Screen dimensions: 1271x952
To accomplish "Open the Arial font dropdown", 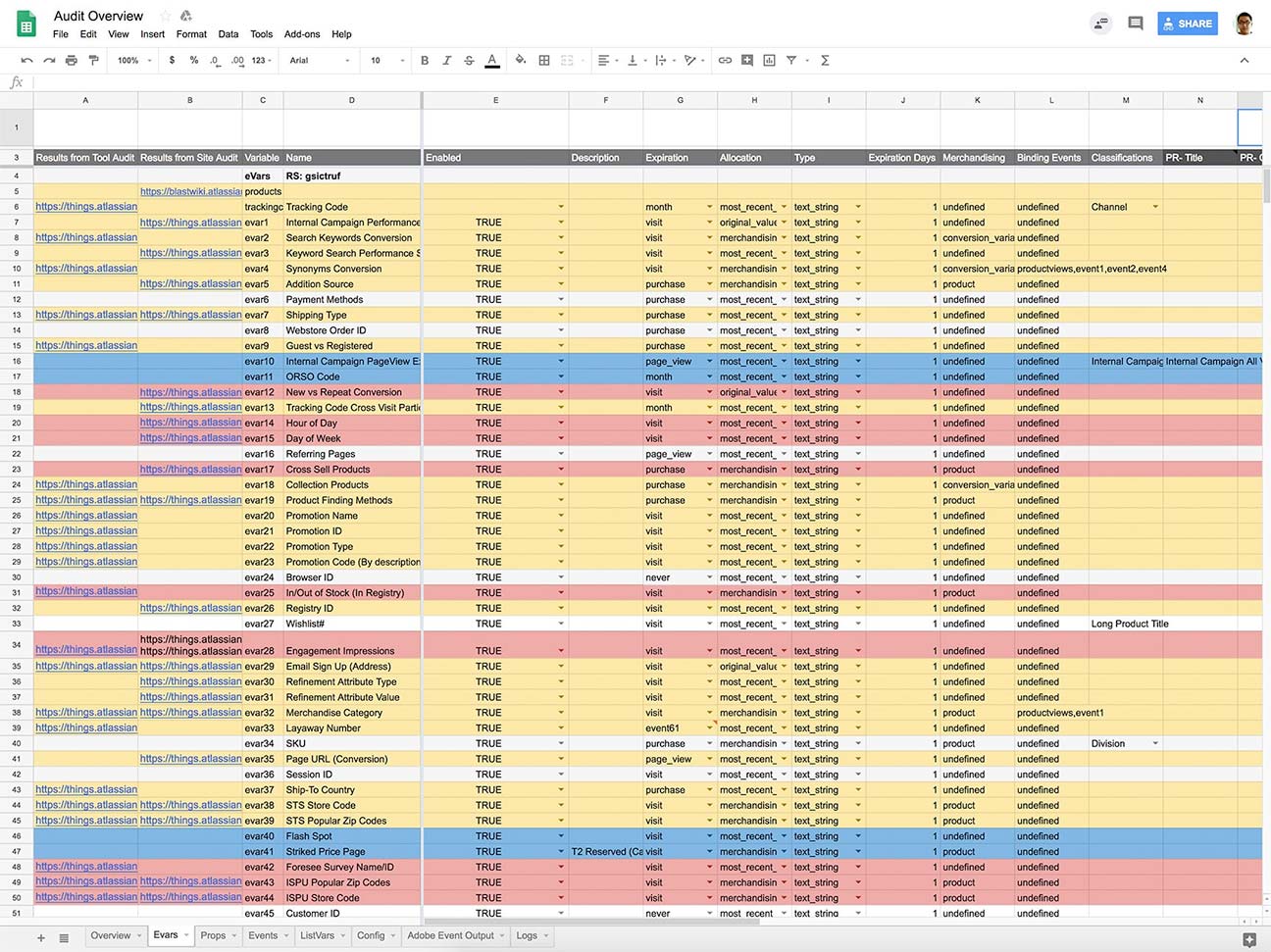I will tap(320, 61).
